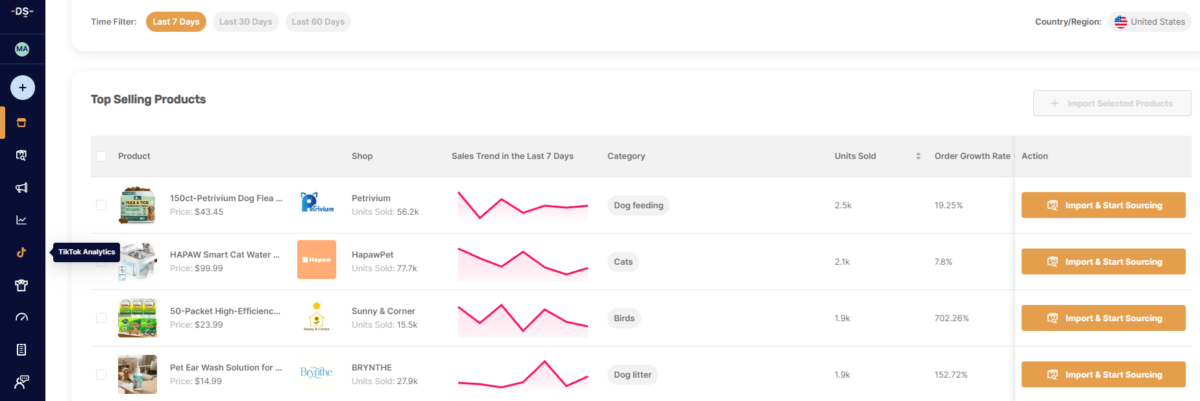Open the megaphone marketing icon in the sidebar

[x=22, y=188]
